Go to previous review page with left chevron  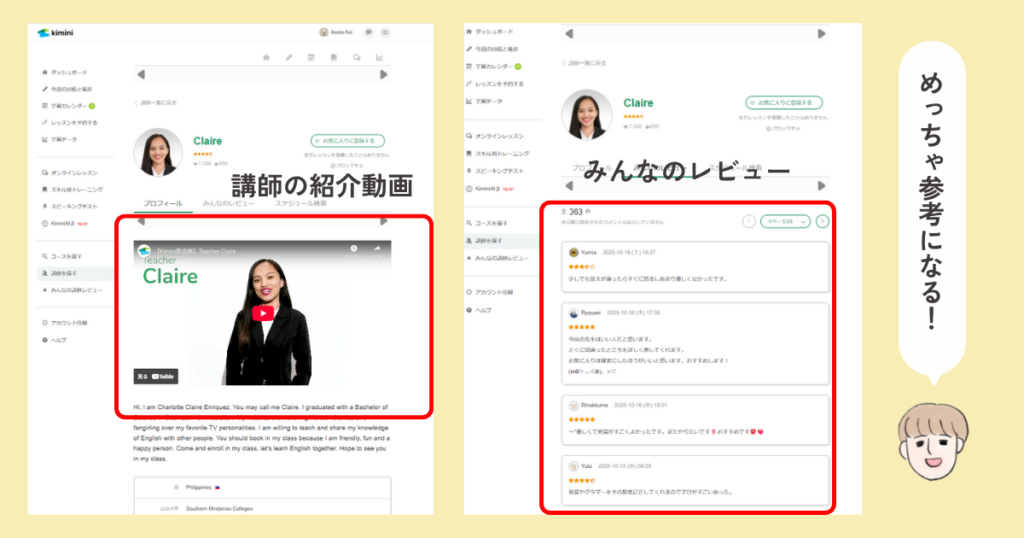[x=749, y=221]
